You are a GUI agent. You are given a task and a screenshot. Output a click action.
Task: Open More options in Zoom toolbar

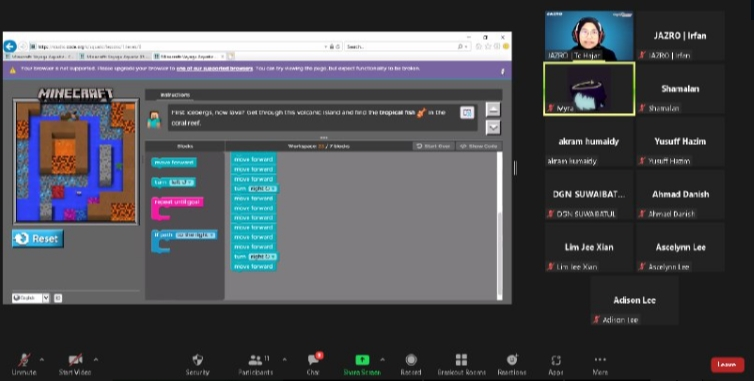tap(600, 364)
